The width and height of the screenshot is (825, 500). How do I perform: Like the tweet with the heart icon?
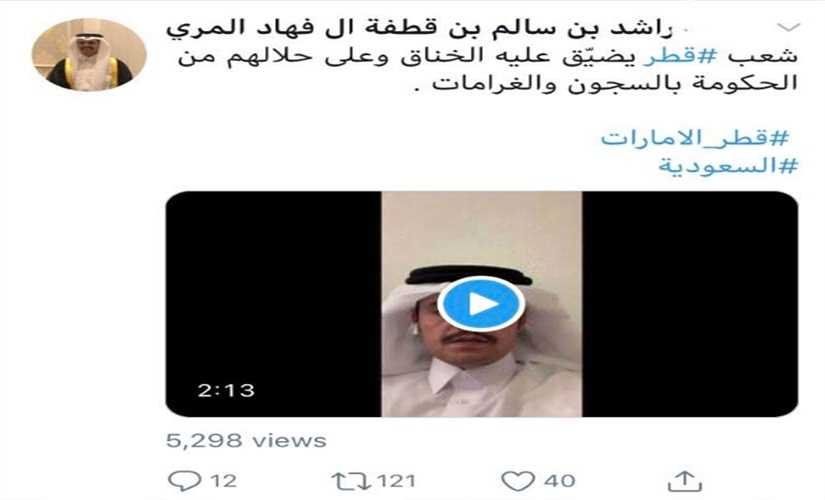click(518, 481)
